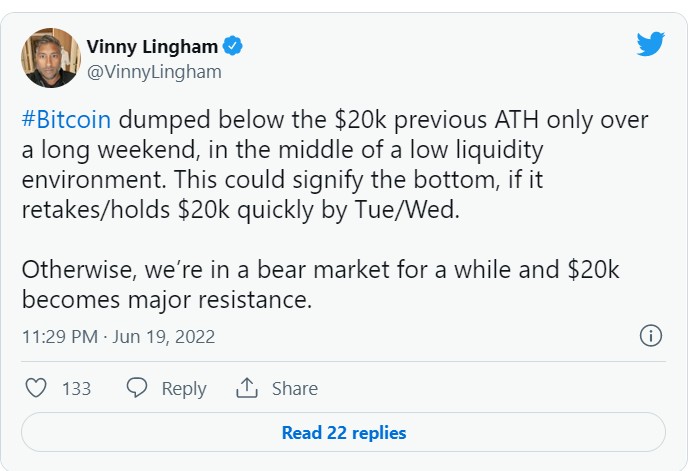Click the reply speech bubble icon
693x471 pixels.
click(x=137, y=387)
